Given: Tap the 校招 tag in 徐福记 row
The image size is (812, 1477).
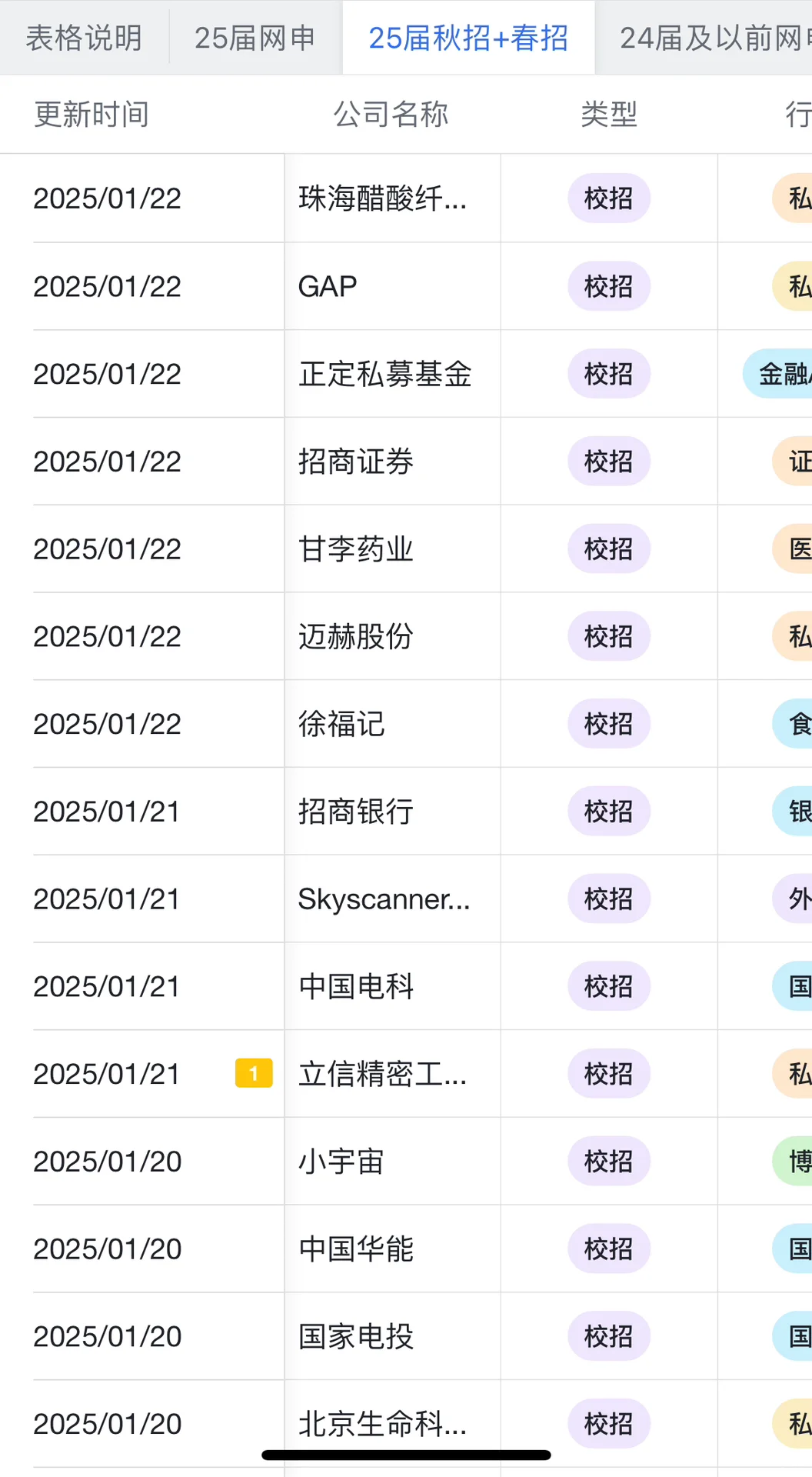Looking at the screenshot, I should point(608,724).
